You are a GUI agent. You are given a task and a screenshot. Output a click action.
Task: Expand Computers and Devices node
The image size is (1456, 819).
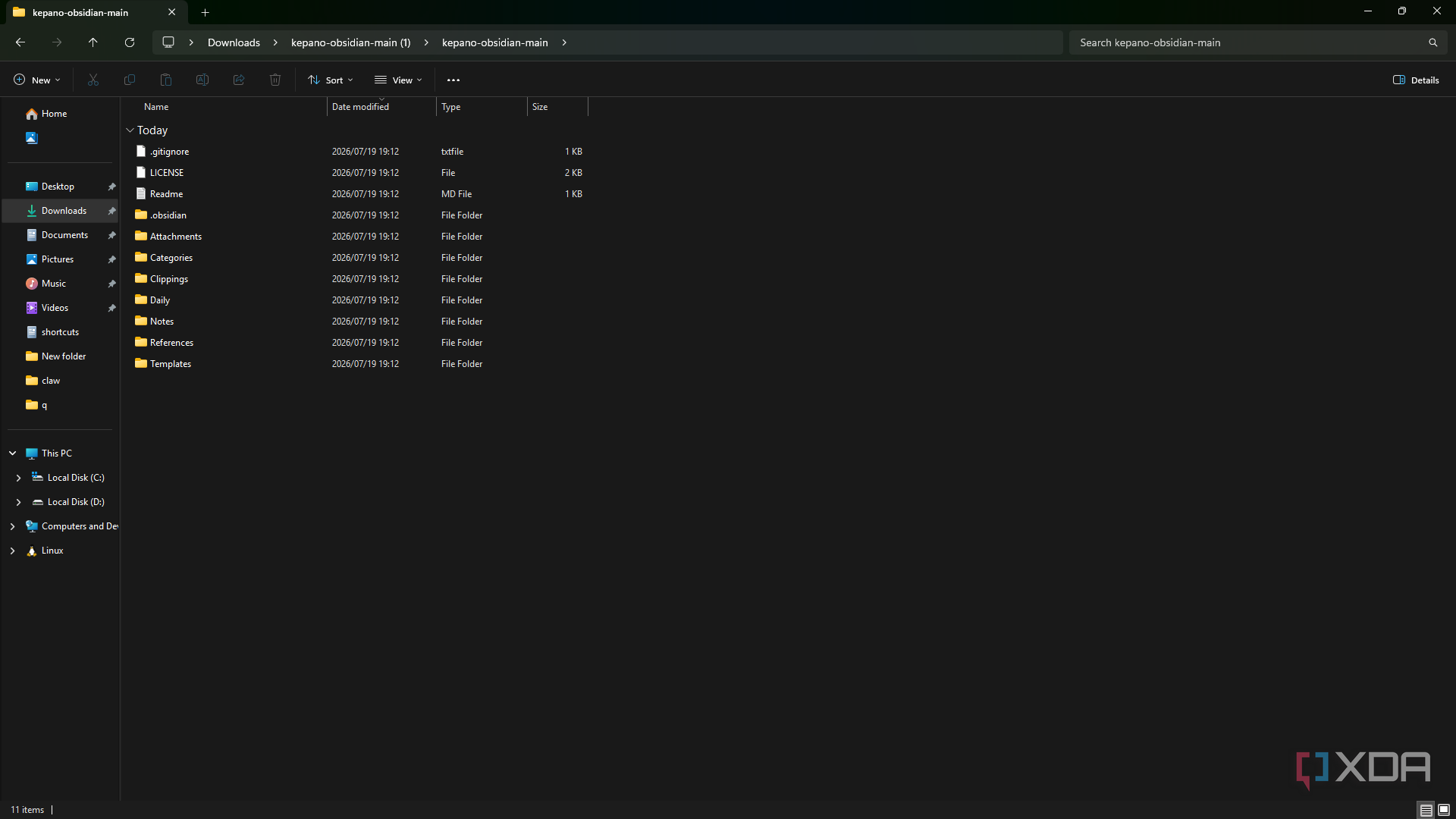[12, 526]
